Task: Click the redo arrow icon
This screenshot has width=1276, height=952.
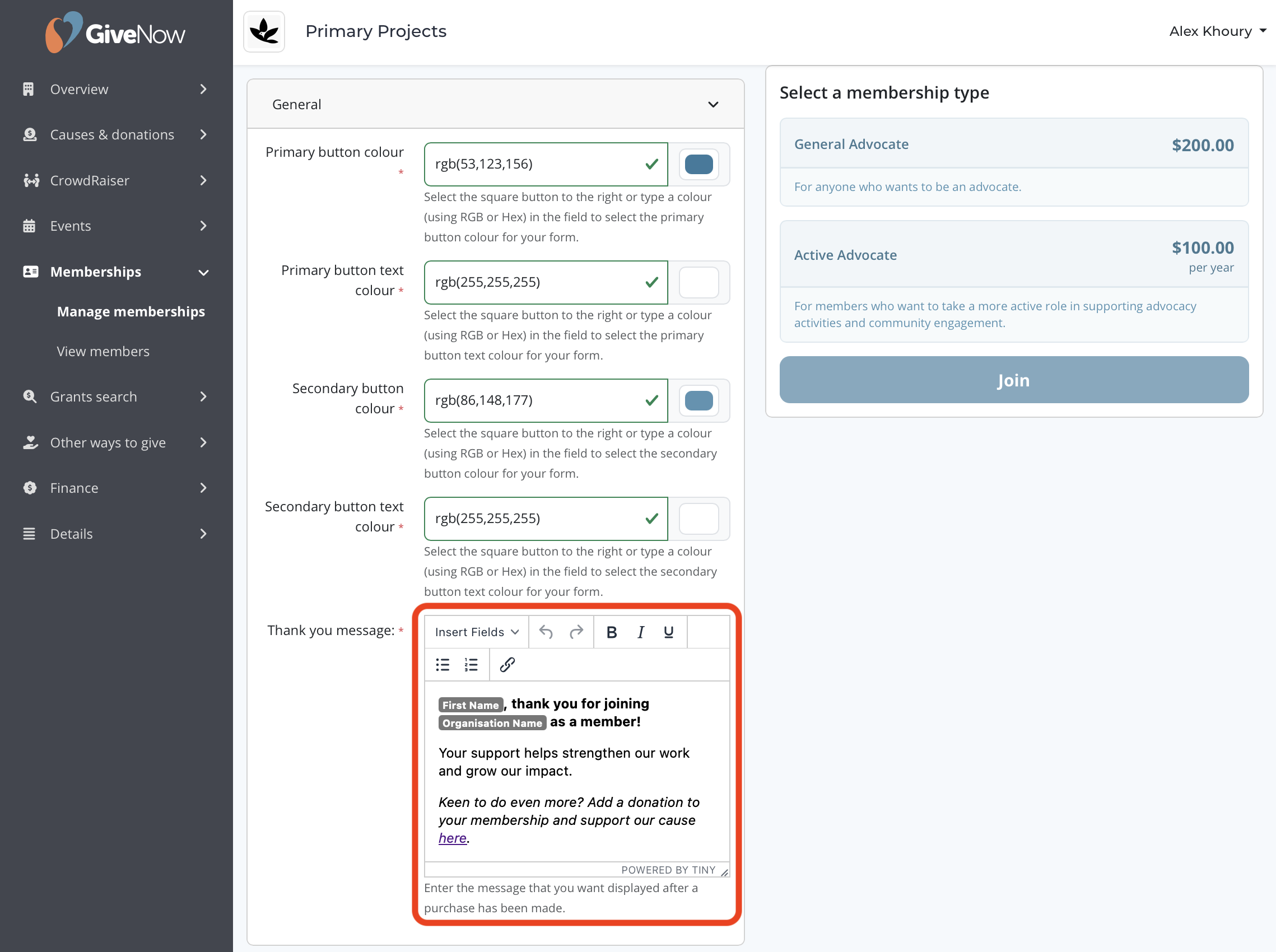Action: coord(576,632)
